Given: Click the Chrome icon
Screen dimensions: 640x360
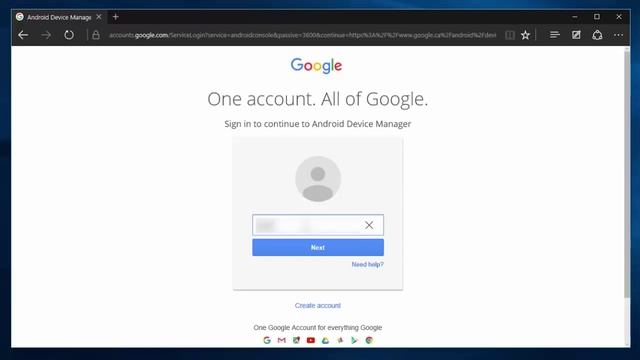Looking at the screenshot, I should pyautogui.click(x=369, y=340).
